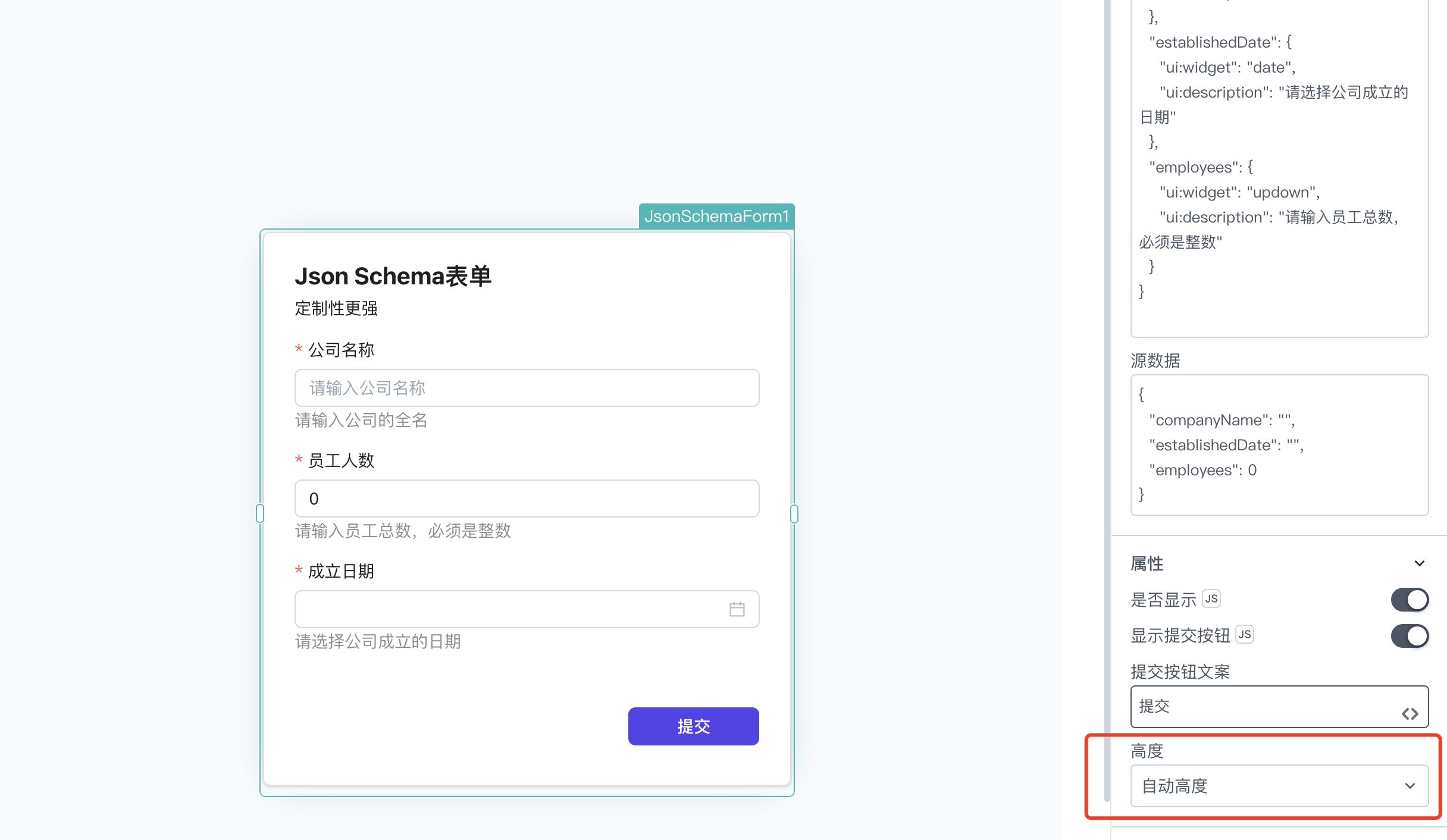This screenshot has height=840, width=1447.
Task: Click the '"establishedDate": ""' line in 源数据
Action: pos(1226,445)
